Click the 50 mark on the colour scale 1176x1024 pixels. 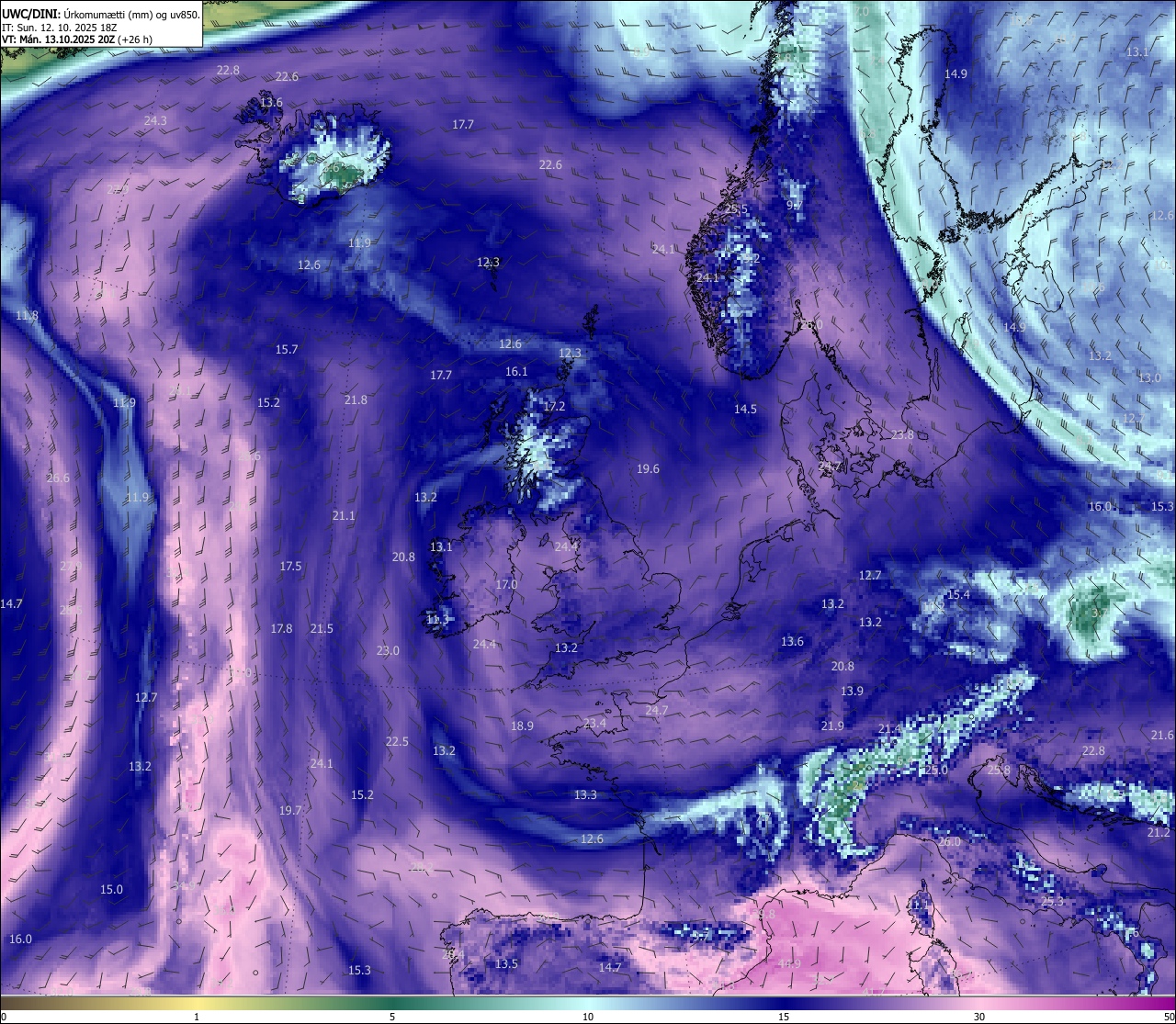coord(1168,1016)
